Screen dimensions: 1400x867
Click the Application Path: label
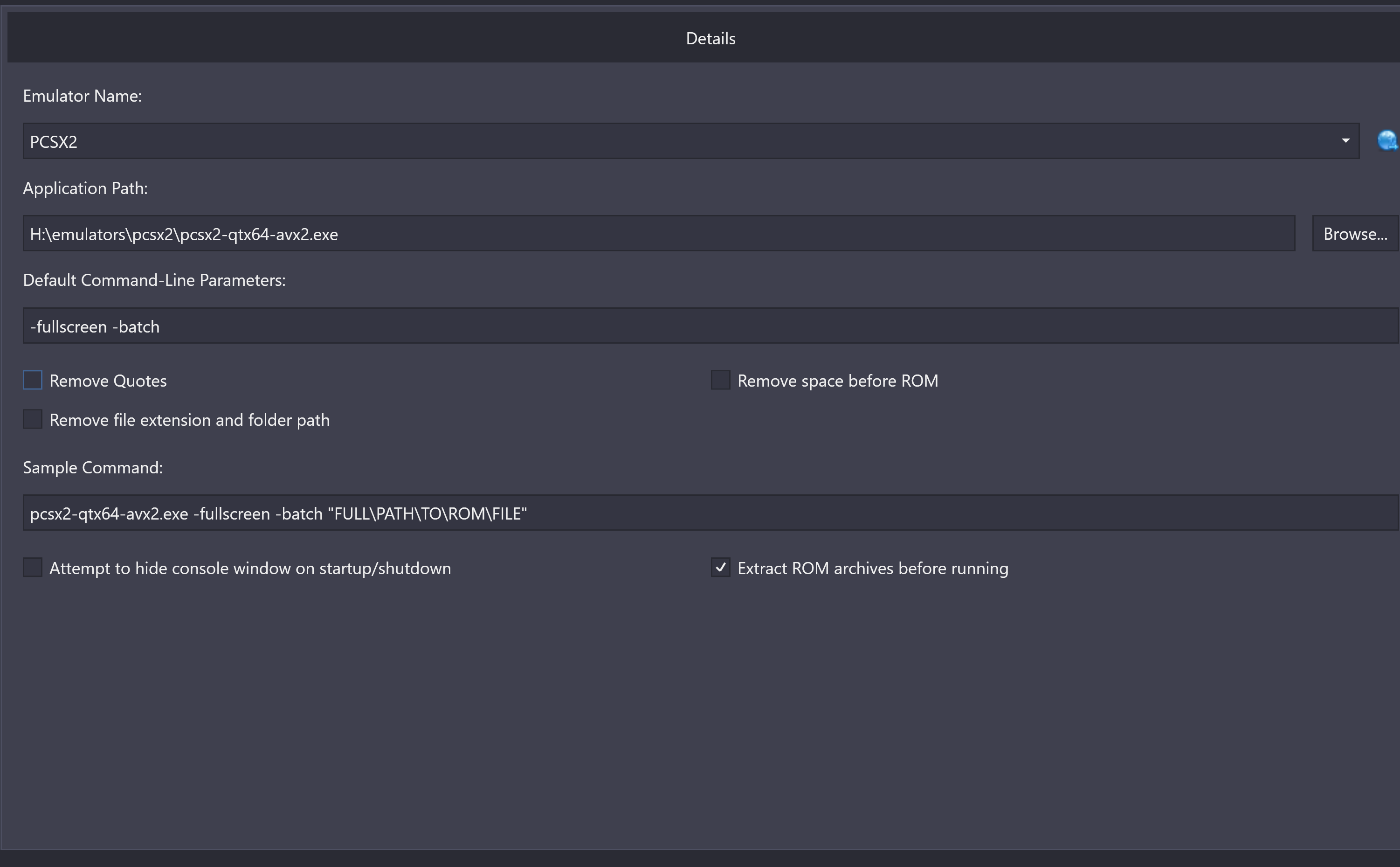pos(85,188)
